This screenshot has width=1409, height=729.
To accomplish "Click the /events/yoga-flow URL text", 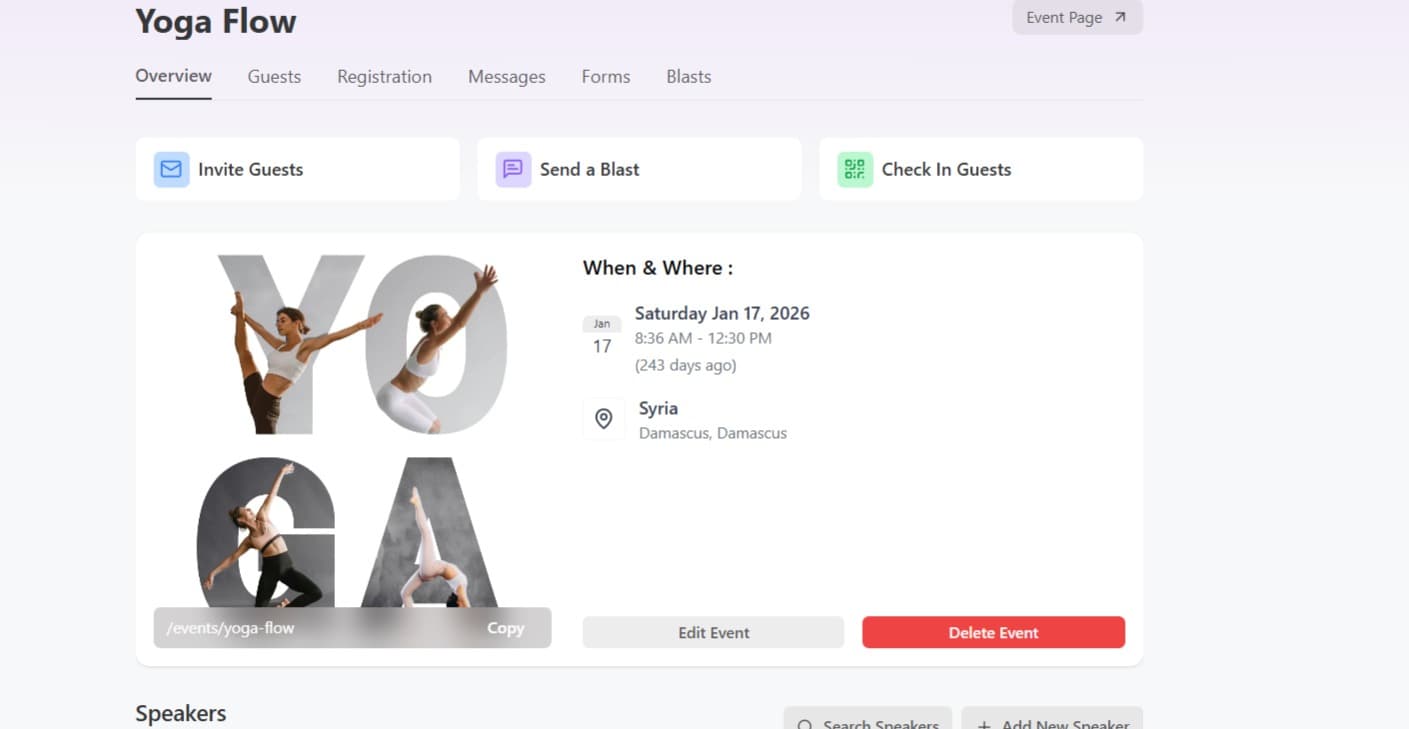I will pos(231,628).
